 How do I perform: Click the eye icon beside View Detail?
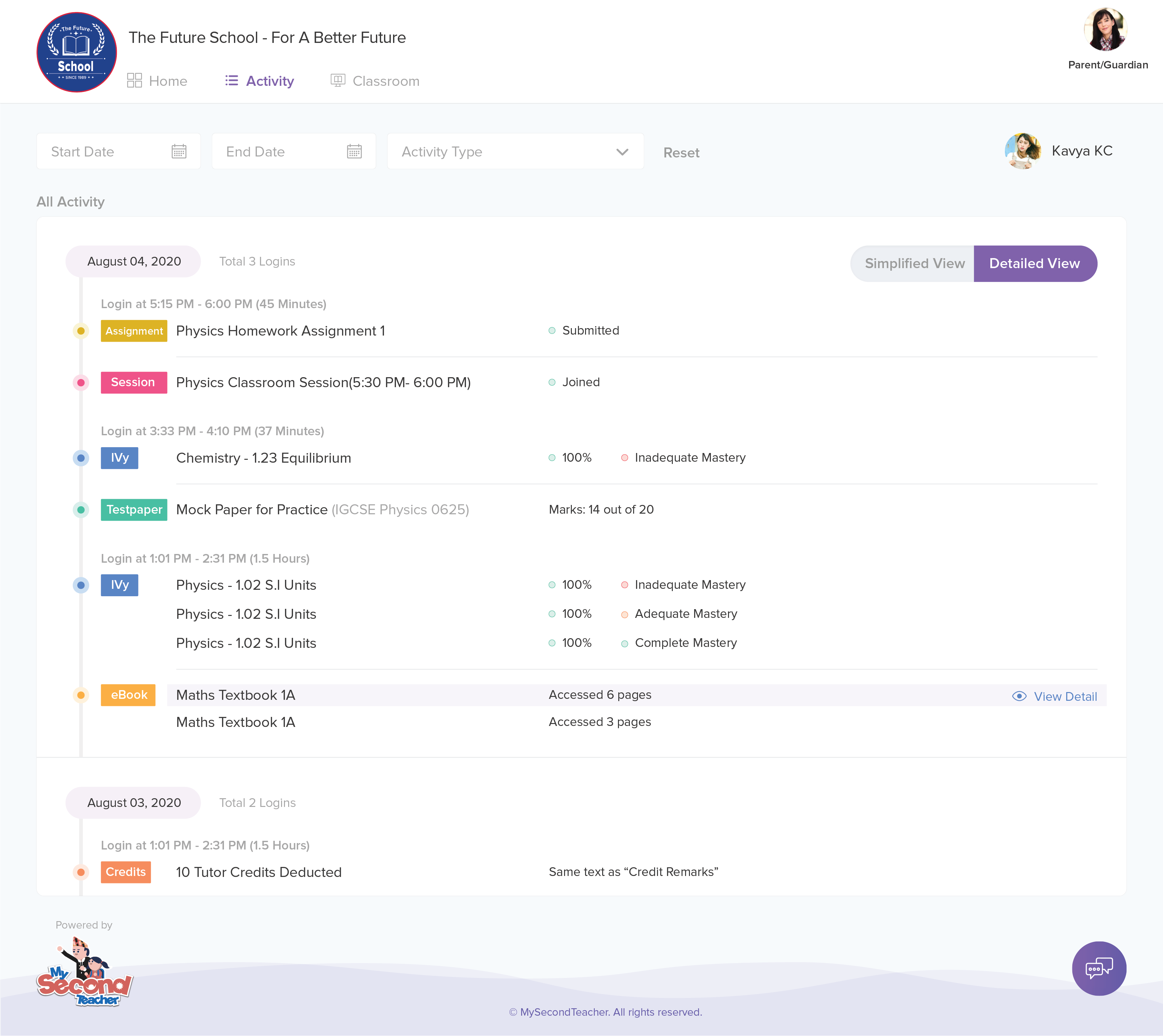click(1019, 696)
